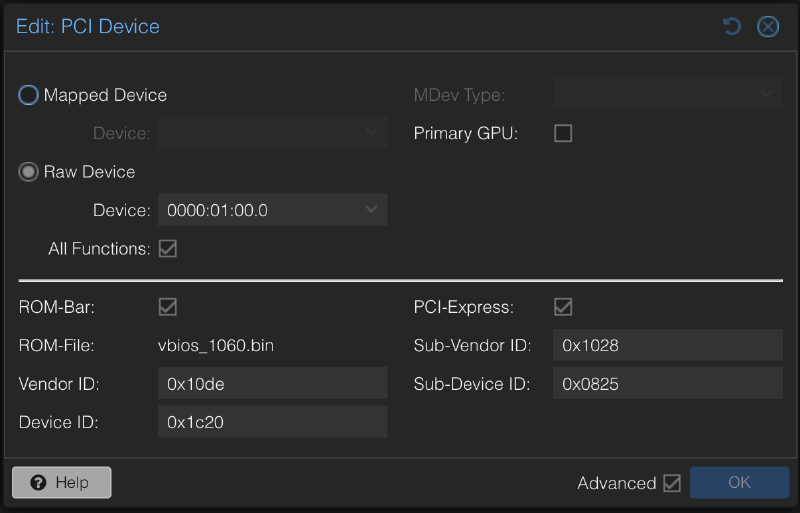This screenshot has height=513, width=800.
Task: Close the Edit PCI Device dialog
Action: click(x=768, y=27)
